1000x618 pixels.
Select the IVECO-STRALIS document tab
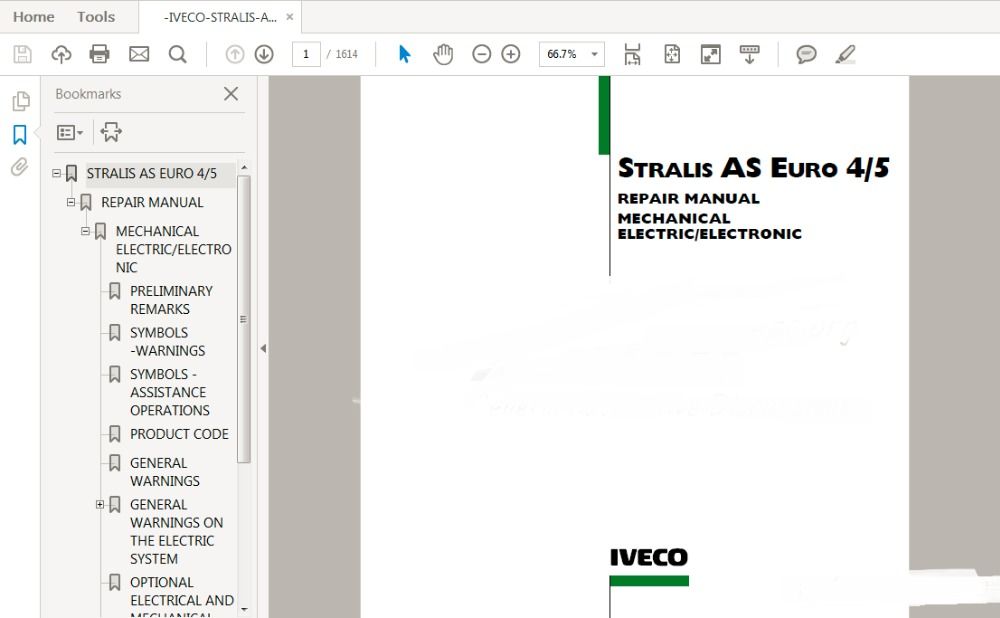[220, 17]
